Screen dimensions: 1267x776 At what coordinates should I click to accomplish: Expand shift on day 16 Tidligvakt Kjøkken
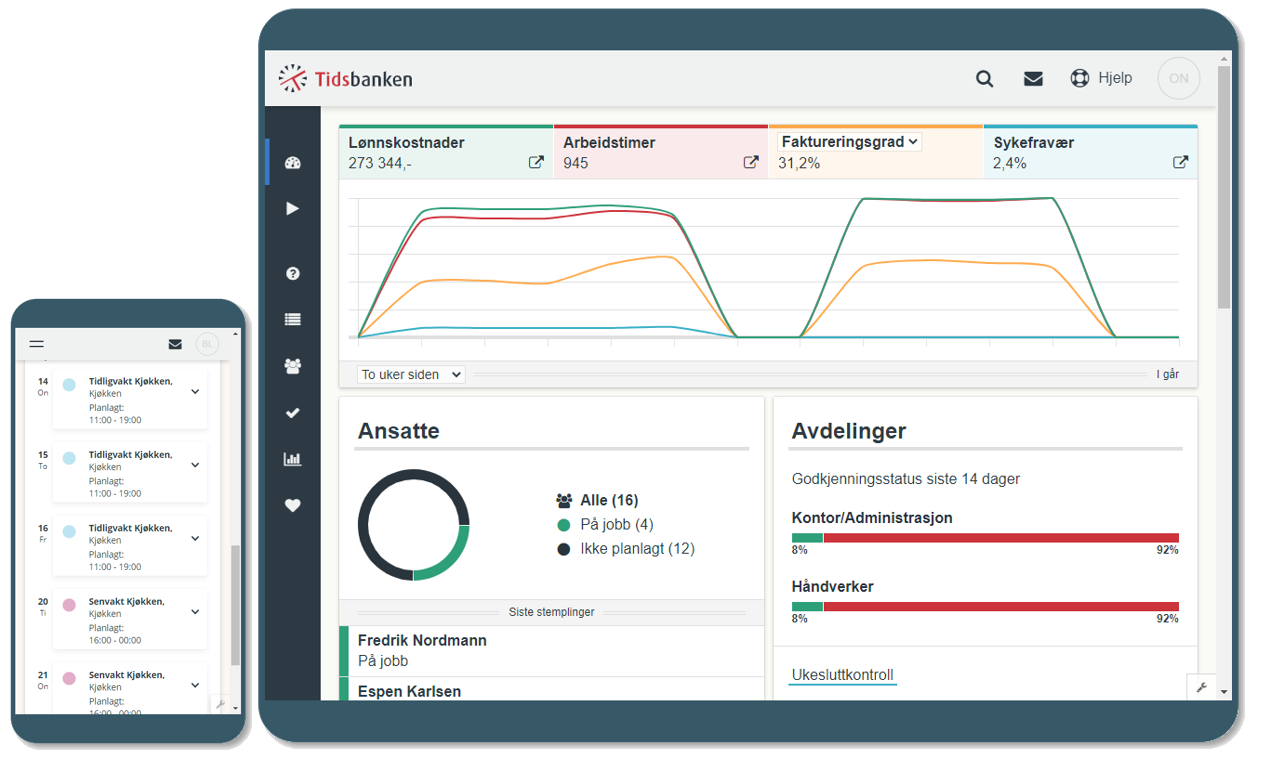point(195,538)
